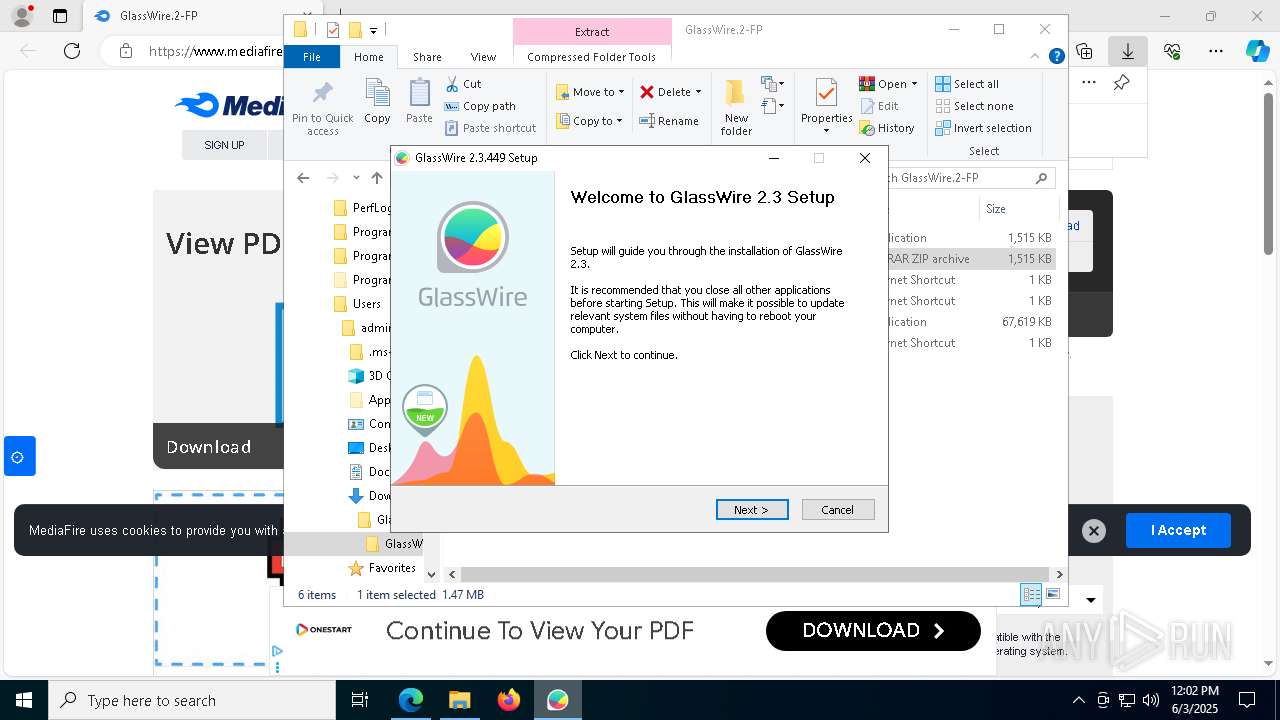
Task: Open Firefox from the taskbar
Action: (509, 700)
